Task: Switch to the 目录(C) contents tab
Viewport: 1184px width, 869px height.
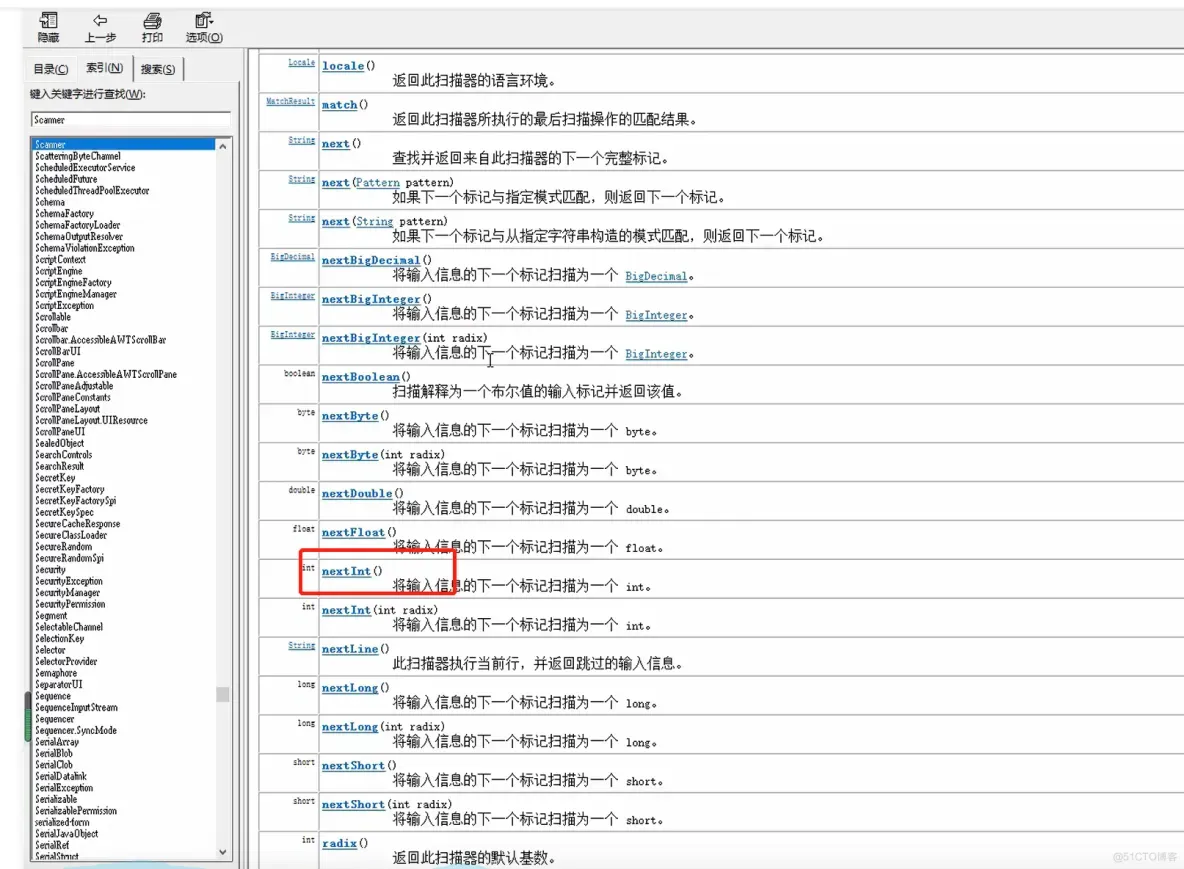Action: point(51,69)
